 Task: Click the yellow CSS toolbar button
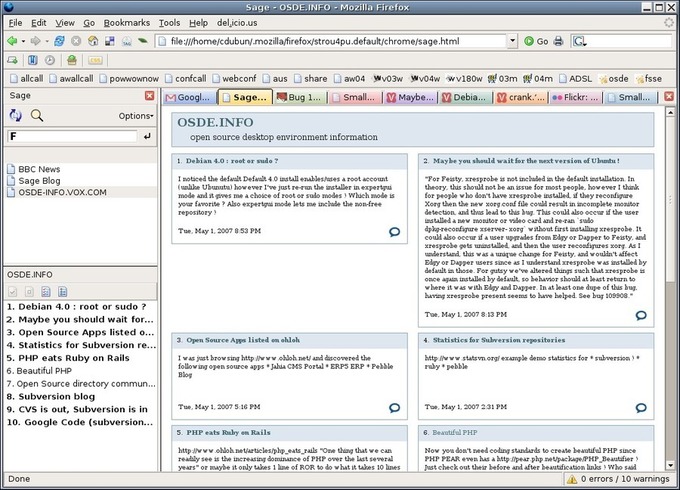click(95, 60)
